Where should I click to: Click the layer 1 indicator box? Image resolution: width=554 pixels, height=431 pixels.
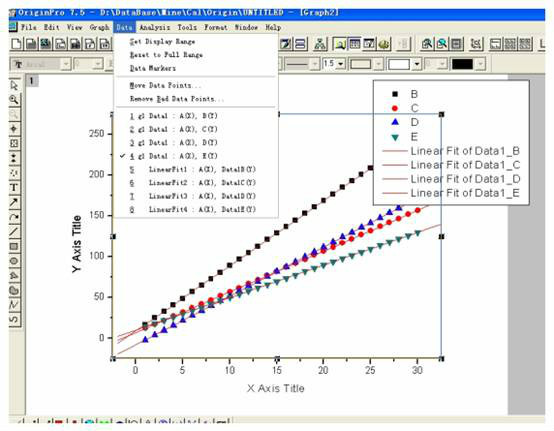tap(32, 81)
